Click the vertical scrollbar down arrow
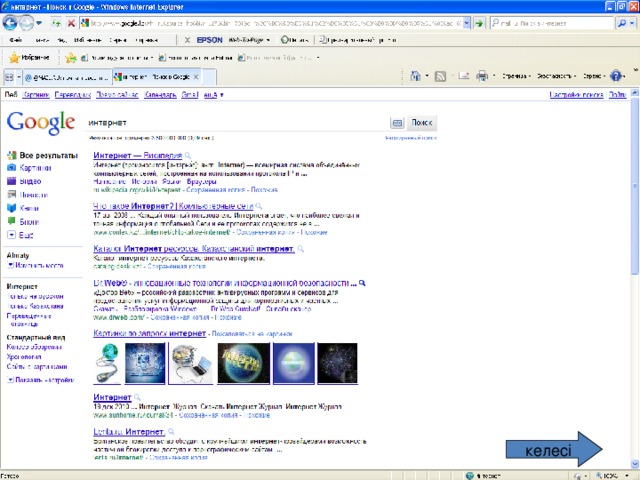 coord(635,464)
